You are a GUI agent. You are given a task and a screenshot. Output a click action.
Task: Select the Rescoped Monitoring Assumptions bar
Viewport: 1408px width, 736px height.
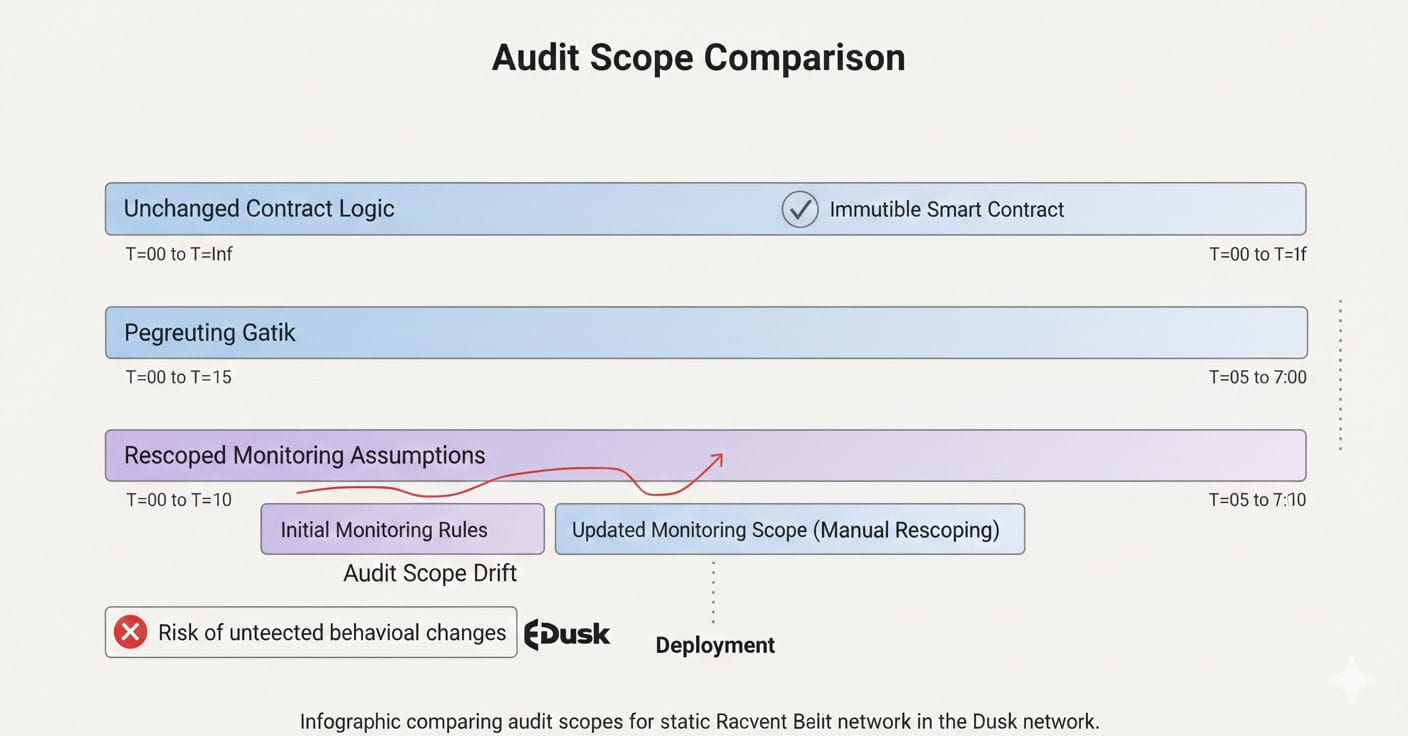pos(900,455)
